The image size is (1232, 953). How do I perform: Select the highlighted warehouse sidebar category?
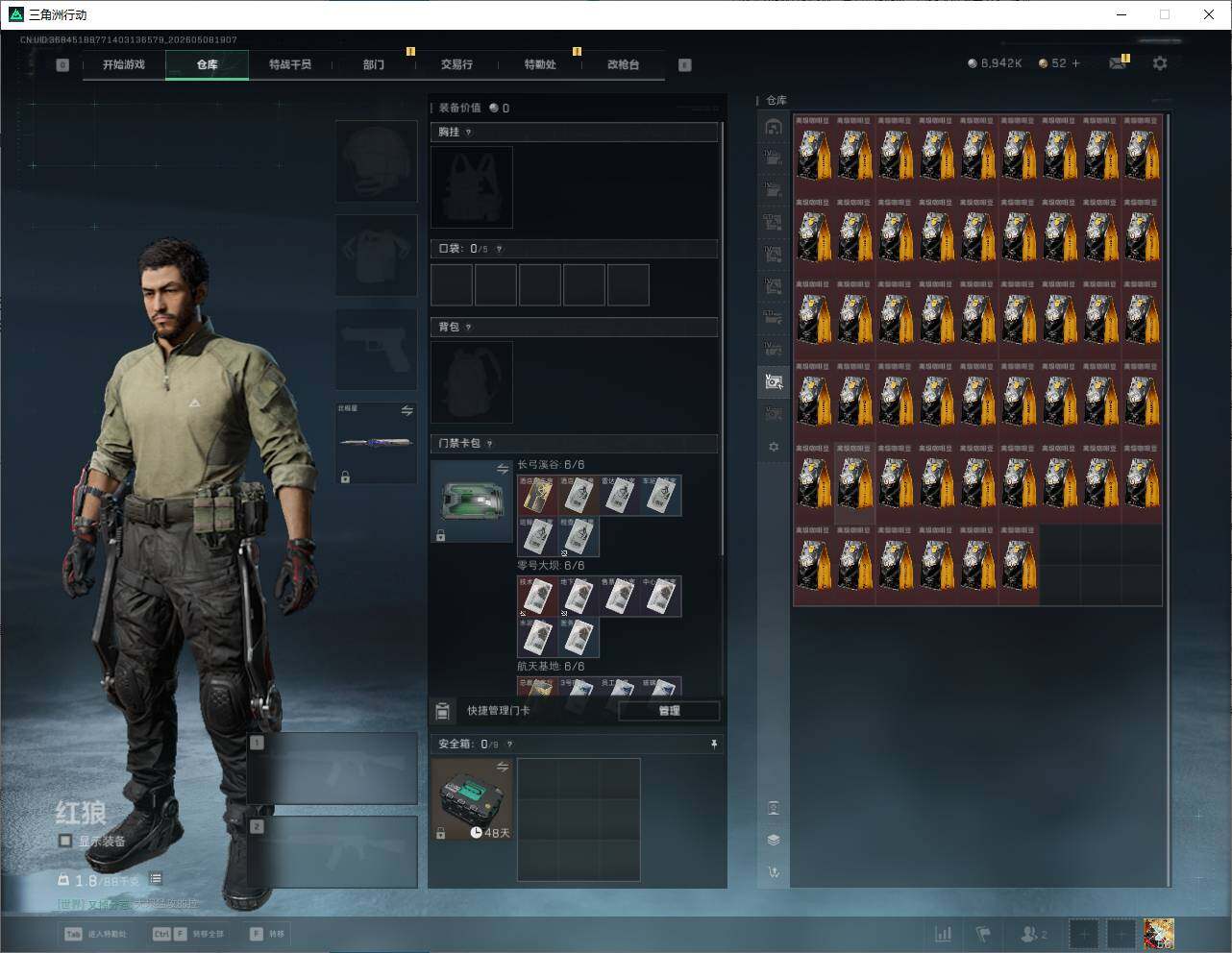(774, 381)
